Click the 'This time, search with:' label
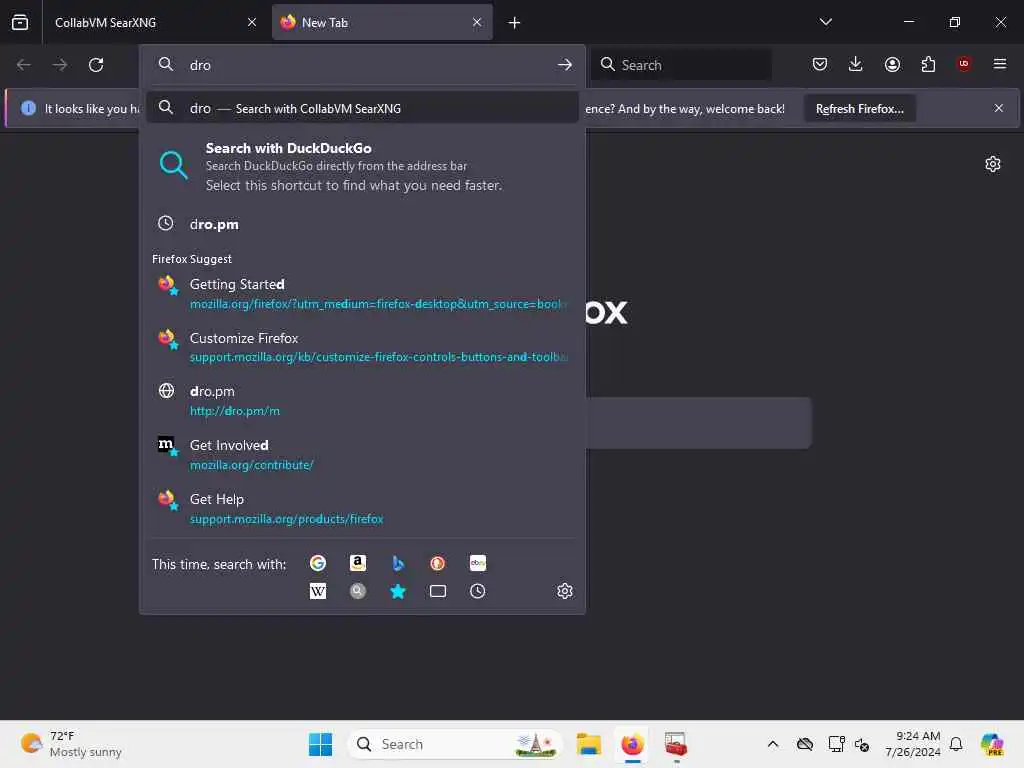Image resolution: width=1024 pixels, height=768 pixels. 219,564
